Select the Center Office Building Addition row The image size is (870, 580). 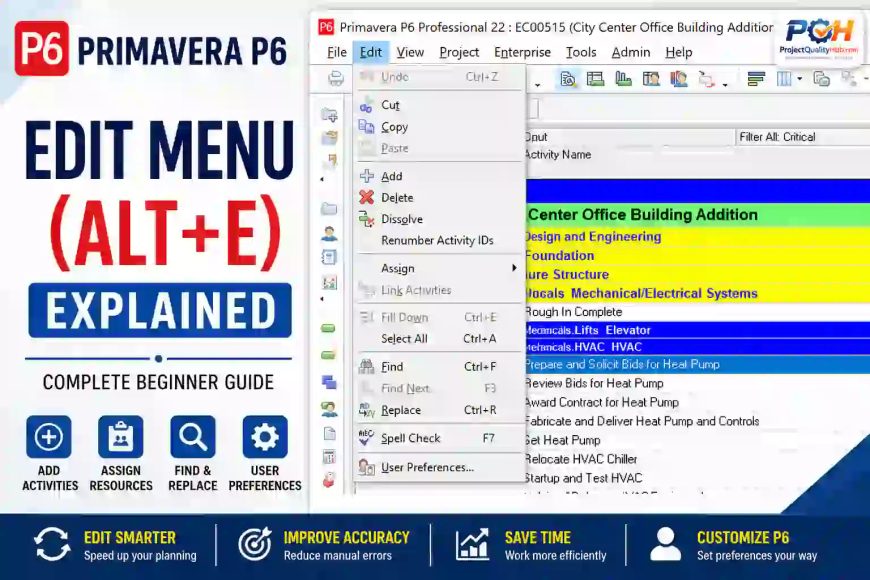(697, 215)
